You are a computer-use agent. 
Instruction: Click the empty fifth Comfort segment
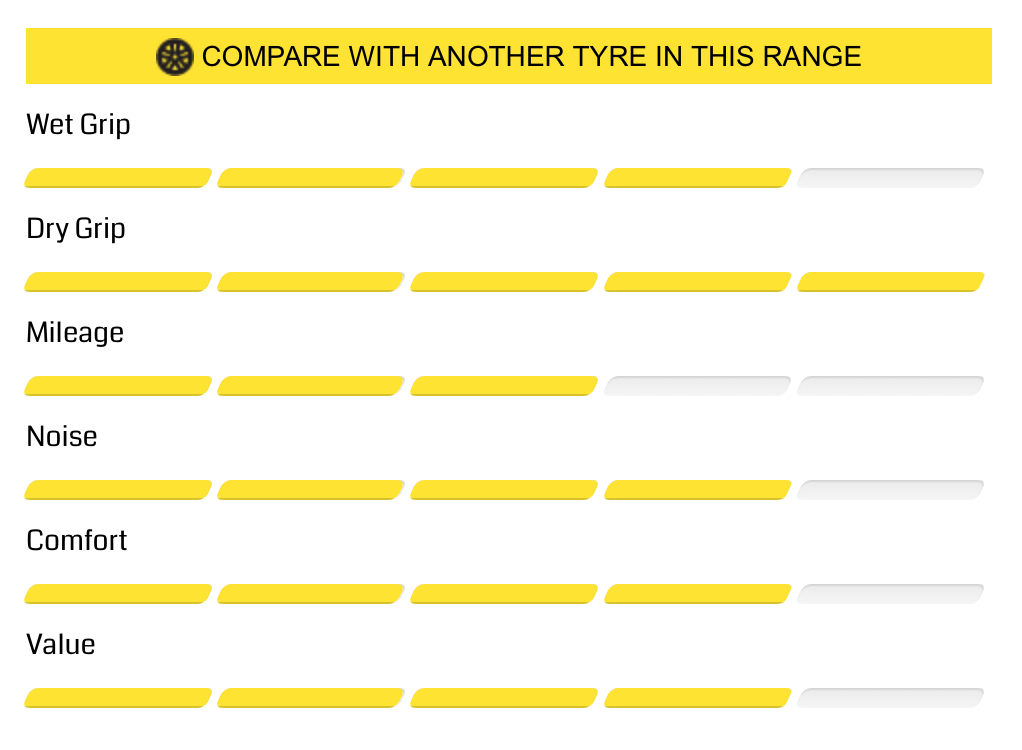tap(890, 594)
